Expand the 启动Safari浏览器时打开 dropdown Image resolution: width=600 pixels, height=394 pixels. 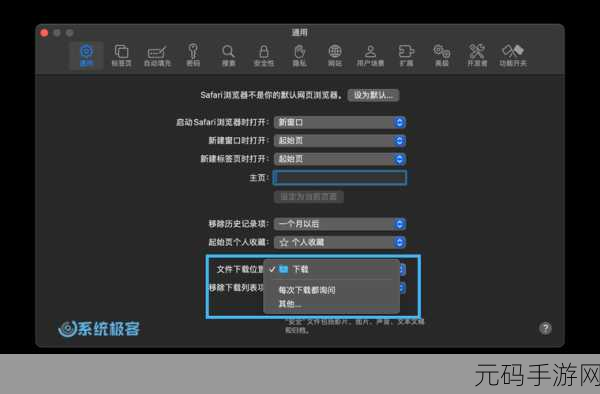click(x=340, y=122)
